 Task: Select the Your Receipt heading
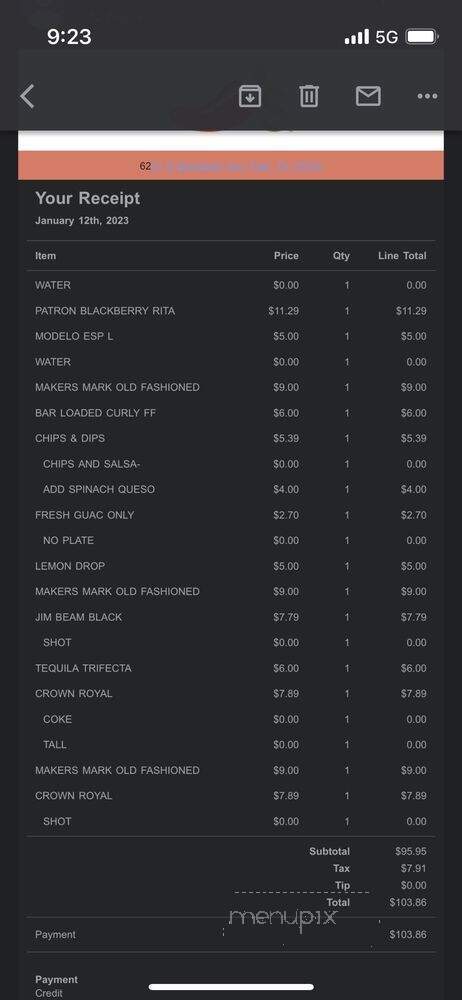pos(87,198)
